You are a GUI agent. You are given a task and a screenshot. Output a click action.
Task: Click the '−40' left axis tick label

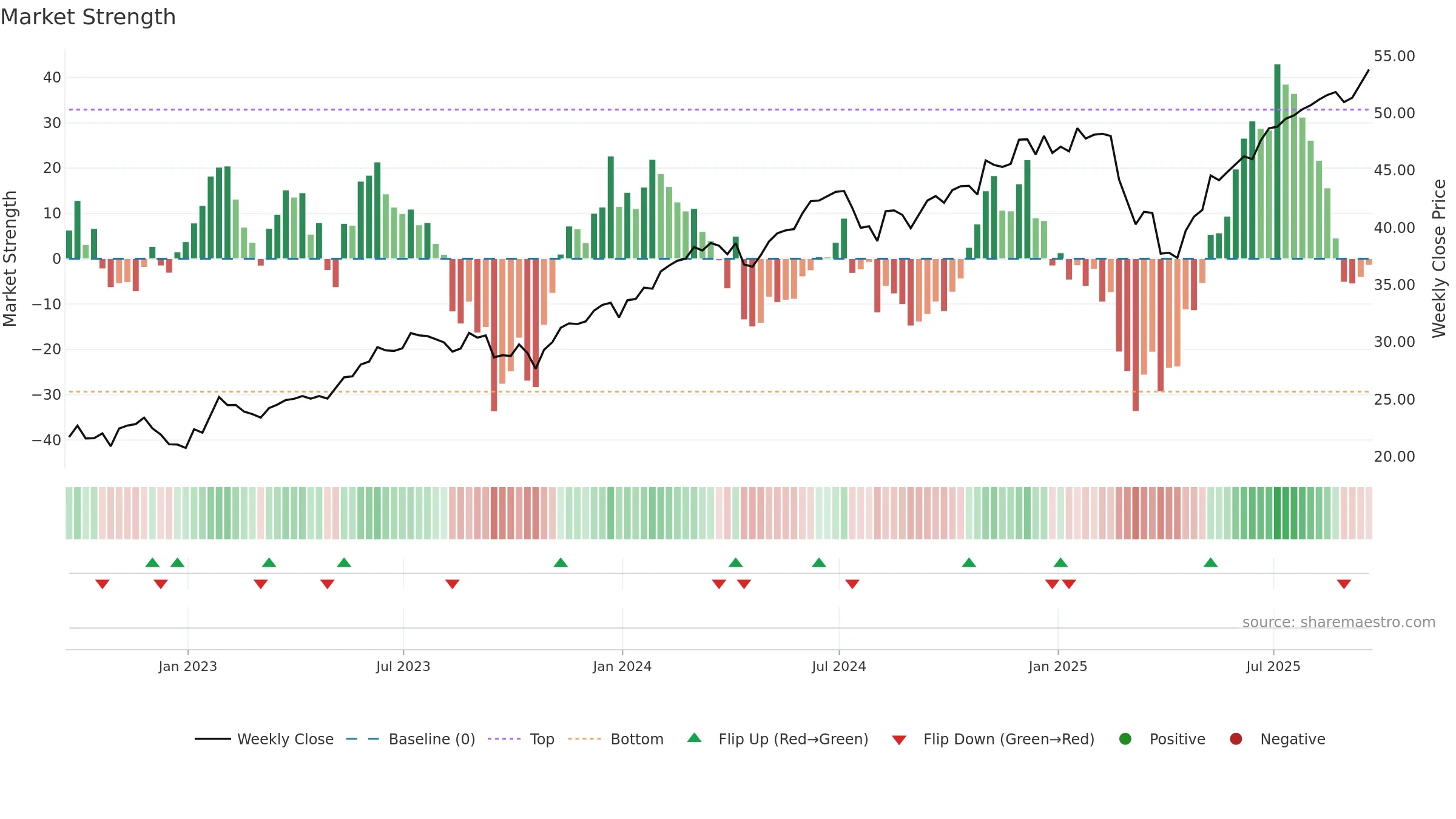(x=47, y=440)
